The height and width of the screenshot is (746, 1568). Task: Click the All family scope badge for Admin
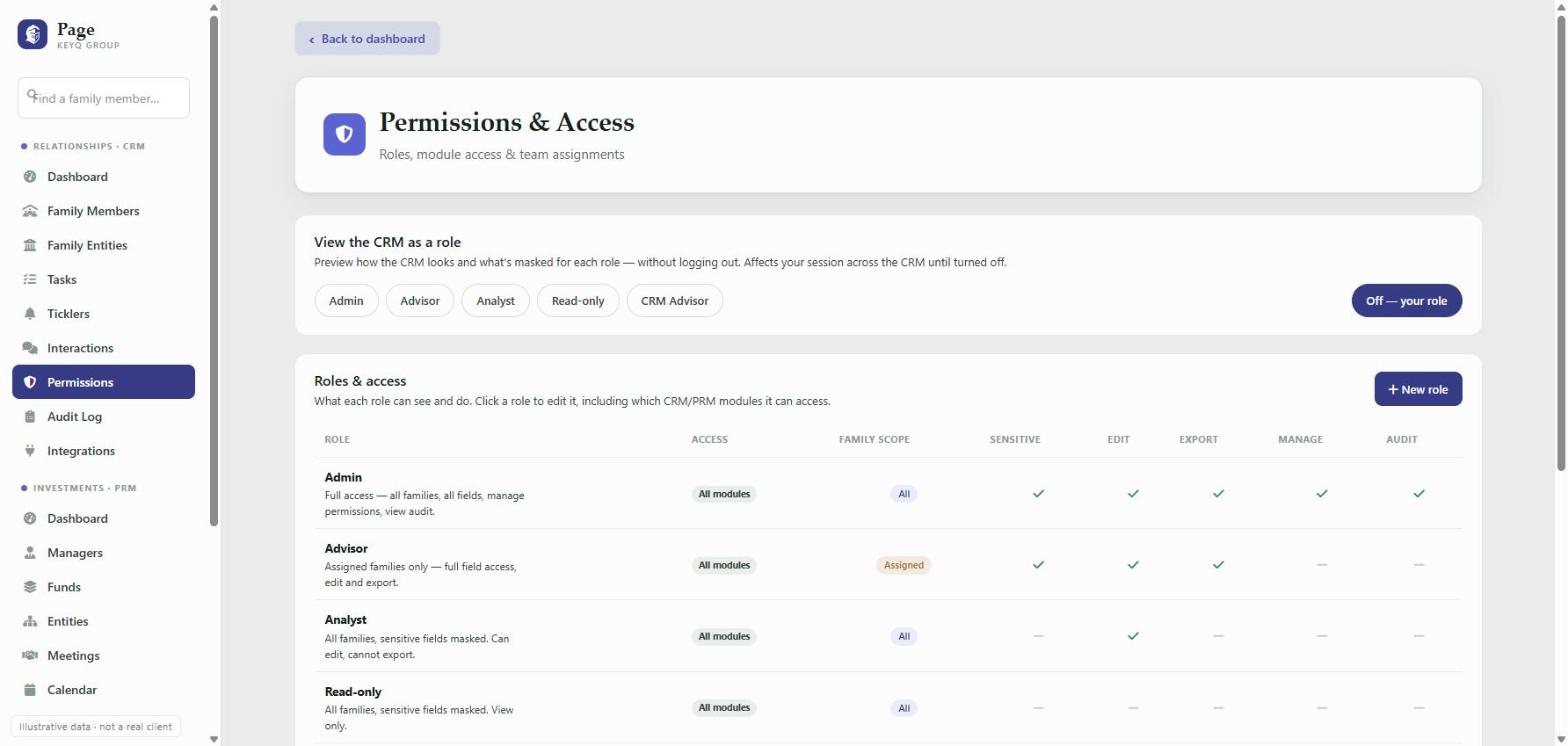pos(904,494)
